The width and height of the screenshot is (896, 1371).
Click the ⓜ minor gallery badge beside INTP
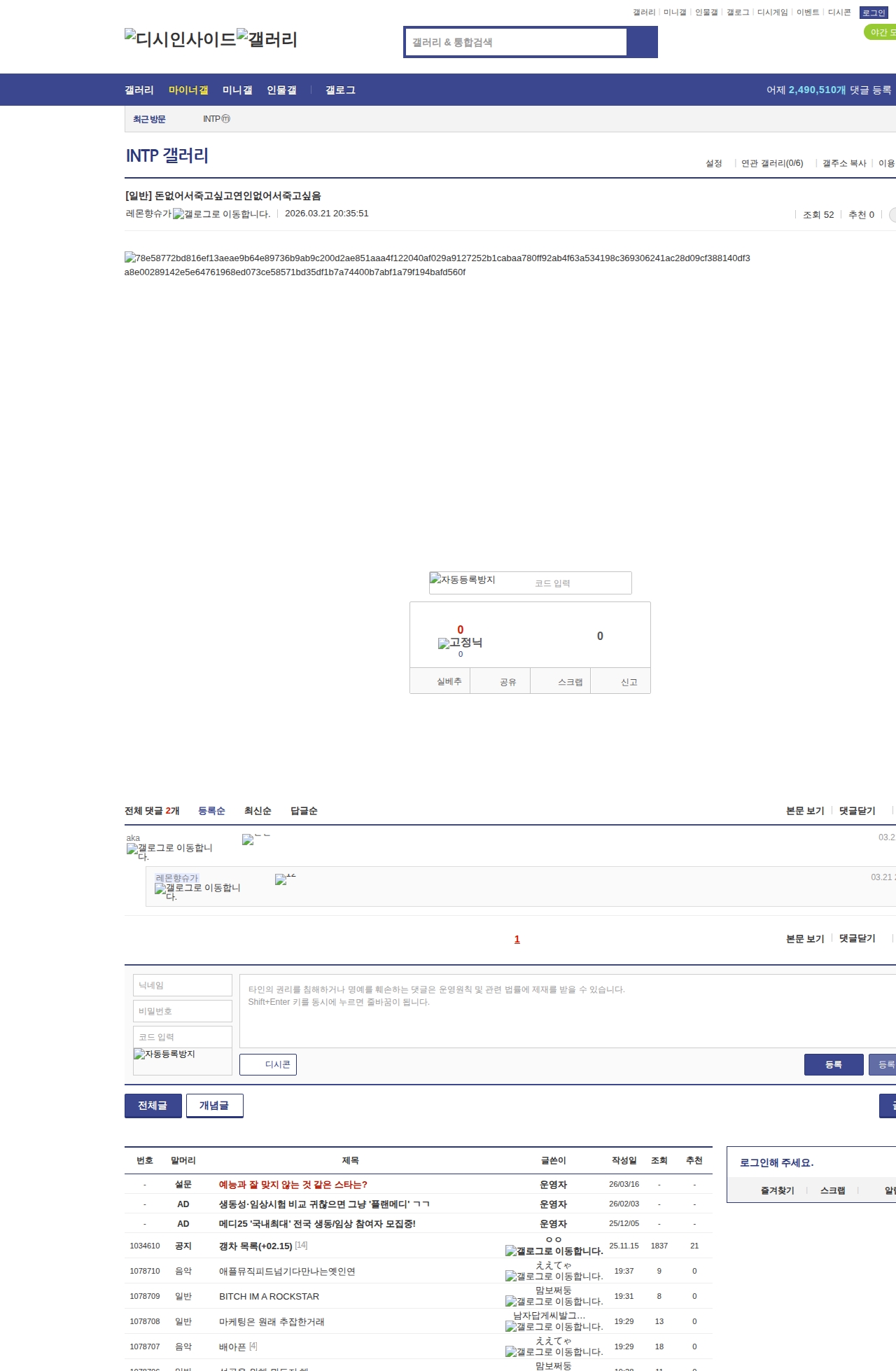(225, 119)
